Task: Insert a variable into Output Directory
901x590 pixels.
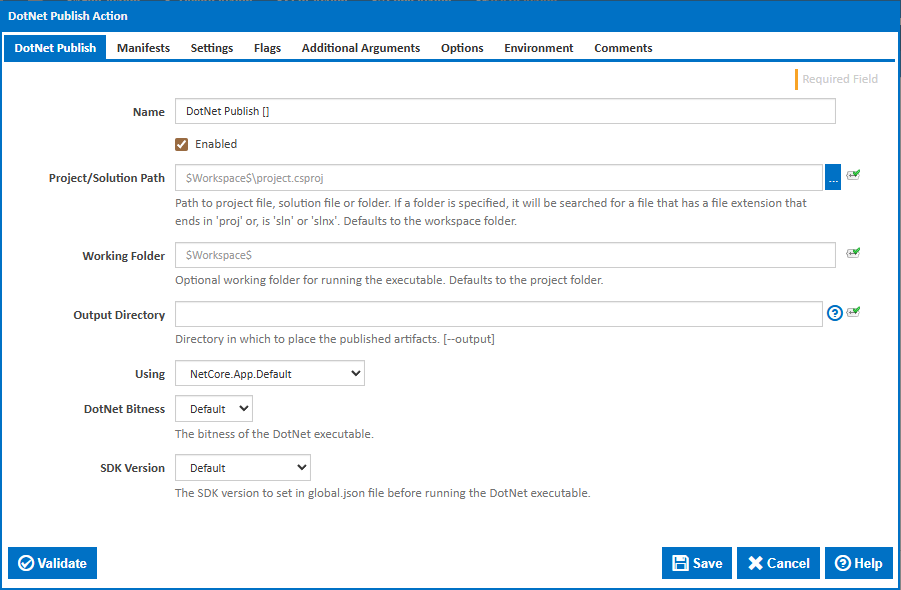Action: 852,313
